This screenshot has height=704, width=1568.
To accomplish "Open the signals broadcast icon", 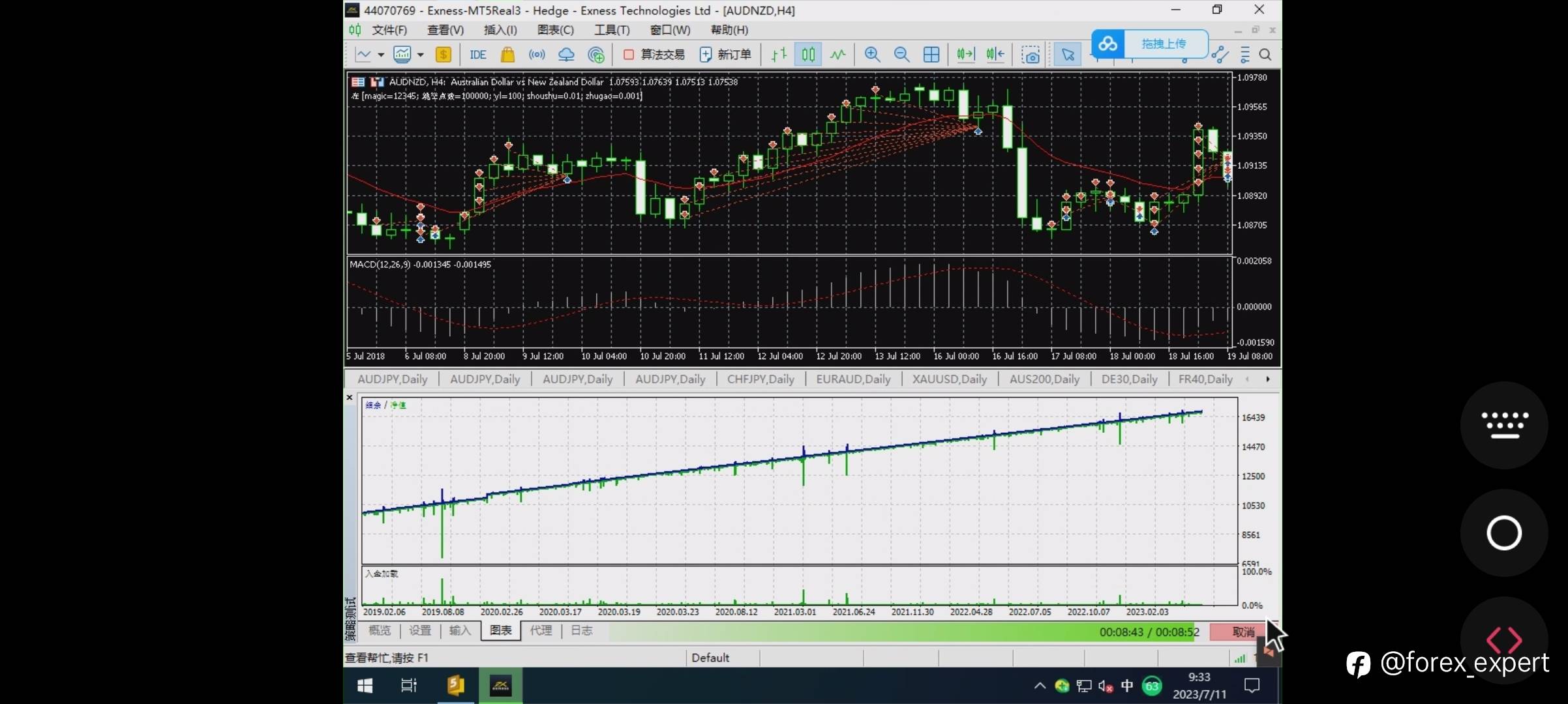I will pyautogui.click(x=537, y=55).
